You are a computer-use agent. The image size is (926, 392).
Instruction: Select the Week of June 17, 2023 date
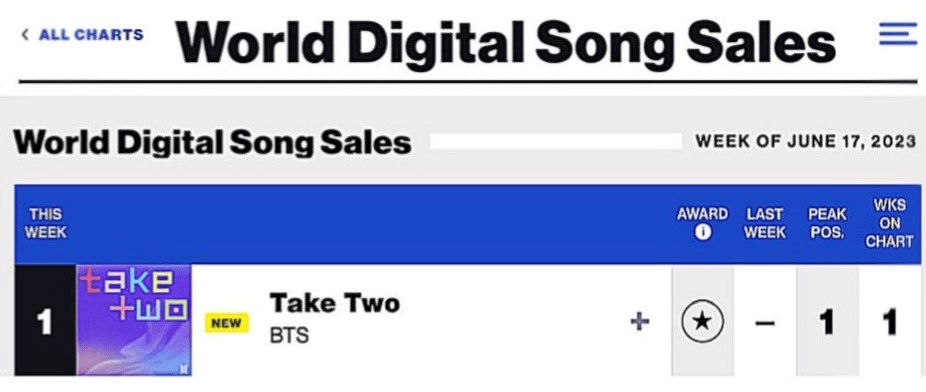pos(806,142)
